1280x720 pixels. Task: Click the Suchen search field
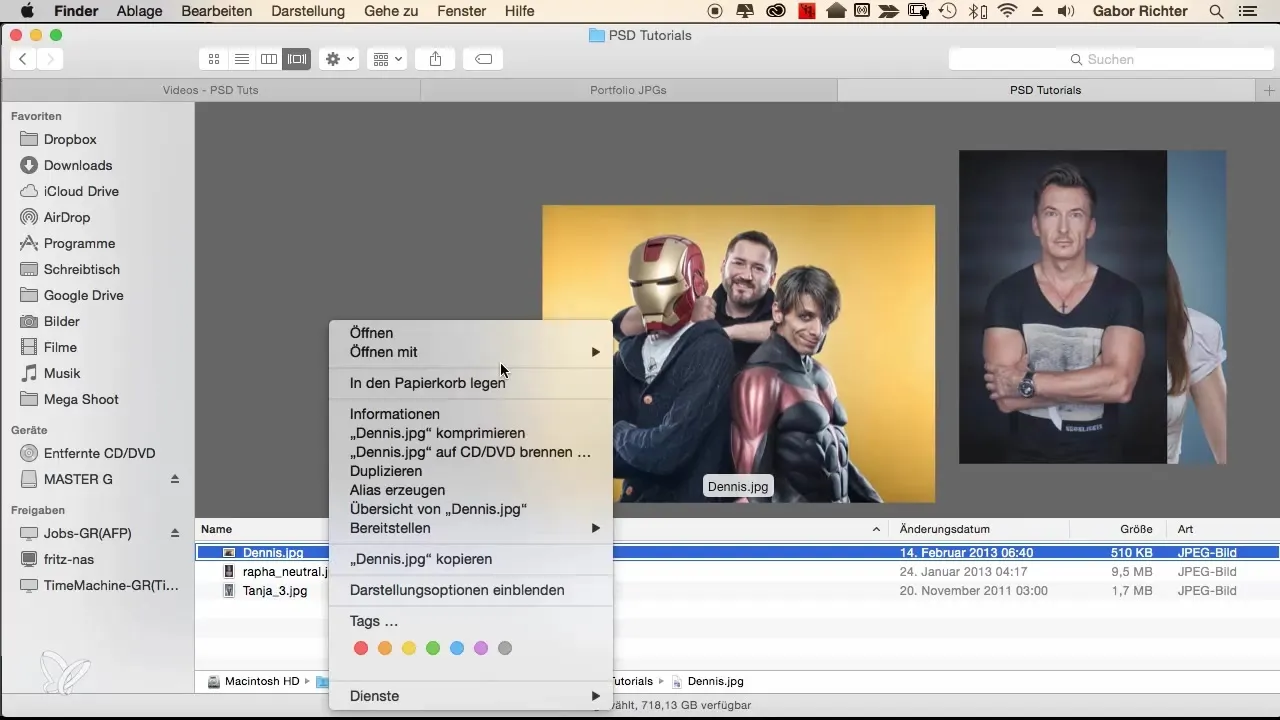(1110, 59)
